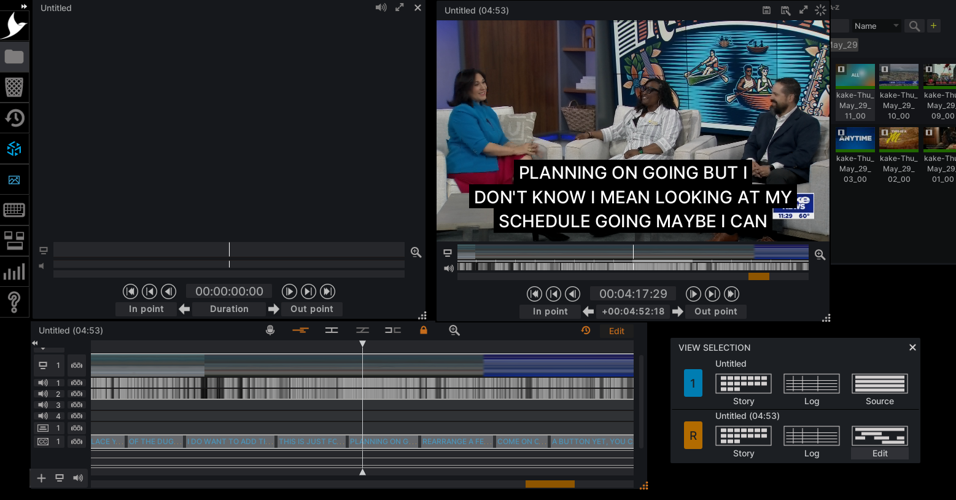Screen dimensions: 956x500
Task: Open the history clock icon in the sidebar
Action: pyautogui.click(x=14, y=118)
